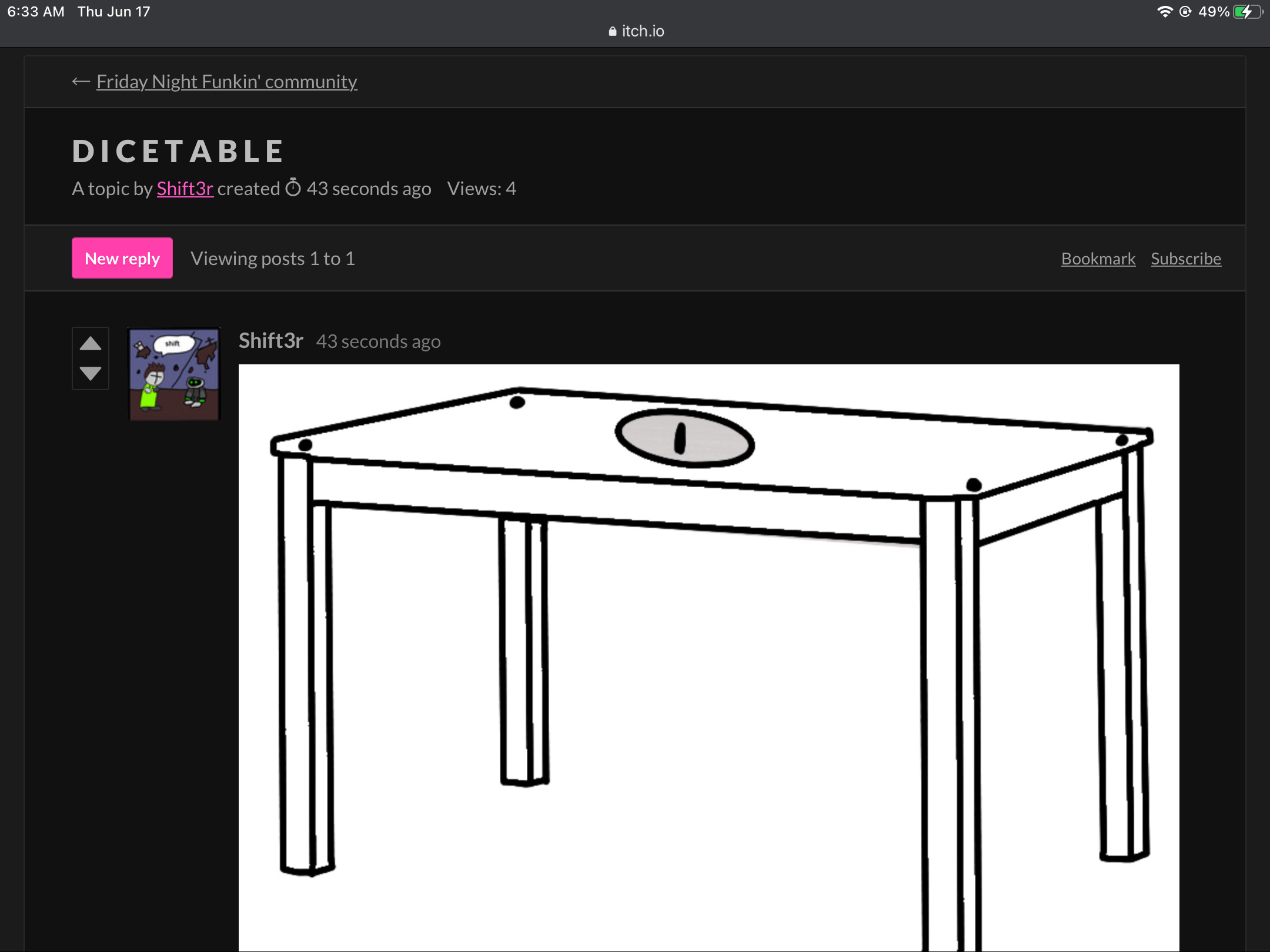Open the Friday Night Funkin' community link
1270x952 pixels.
tap(226, 82)
